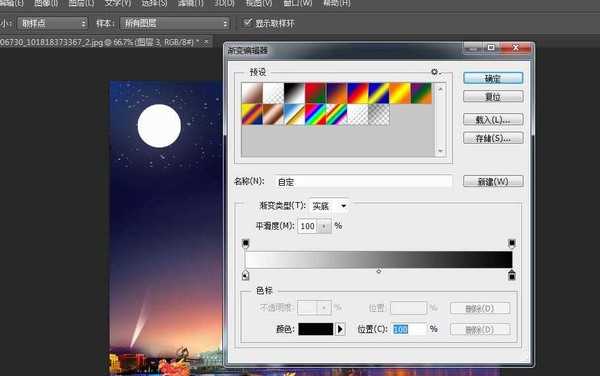The height and width of the screenshot is (376, 600).
Task: Click the midpoint diamond under the gradient bar
Action: 379,271
